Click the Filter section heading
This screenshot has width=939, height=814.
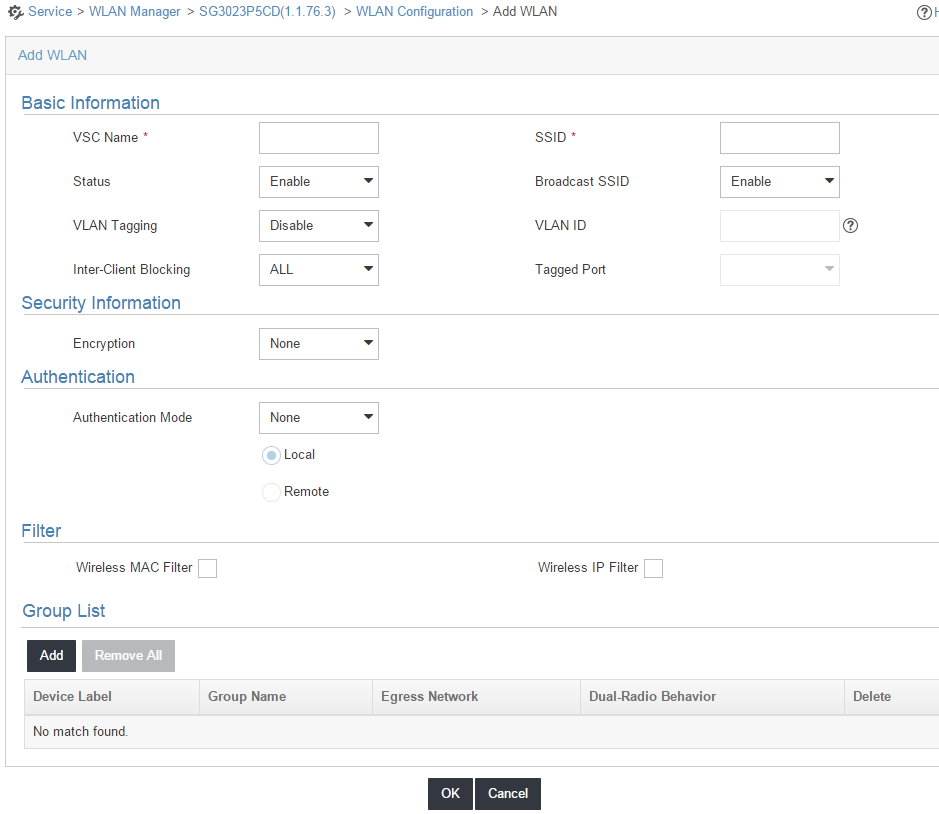pyautogui.click(x=41, y=531)
